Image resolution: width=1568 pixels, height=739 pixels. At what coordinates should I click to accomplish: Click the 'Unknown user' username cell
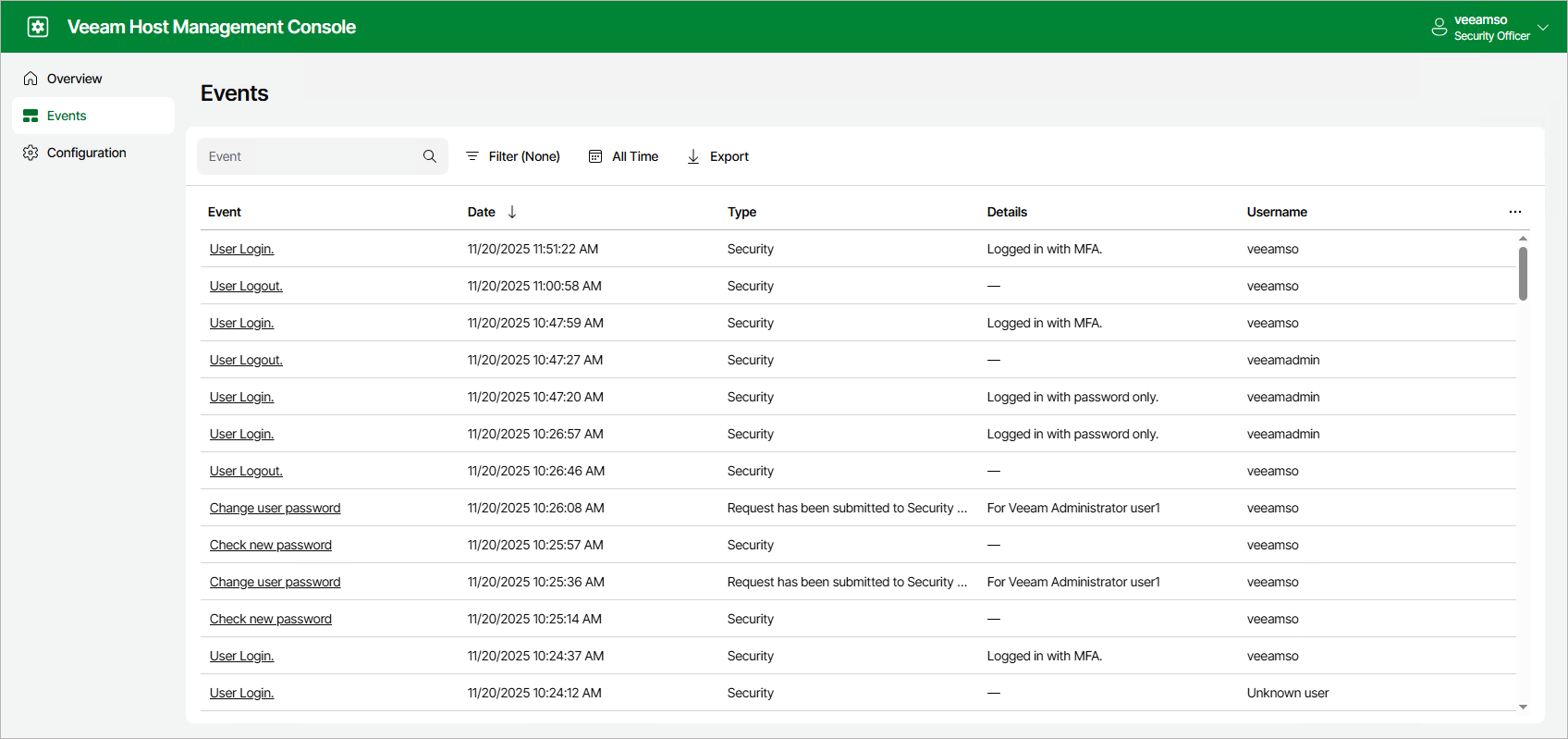click(1288, 693)
